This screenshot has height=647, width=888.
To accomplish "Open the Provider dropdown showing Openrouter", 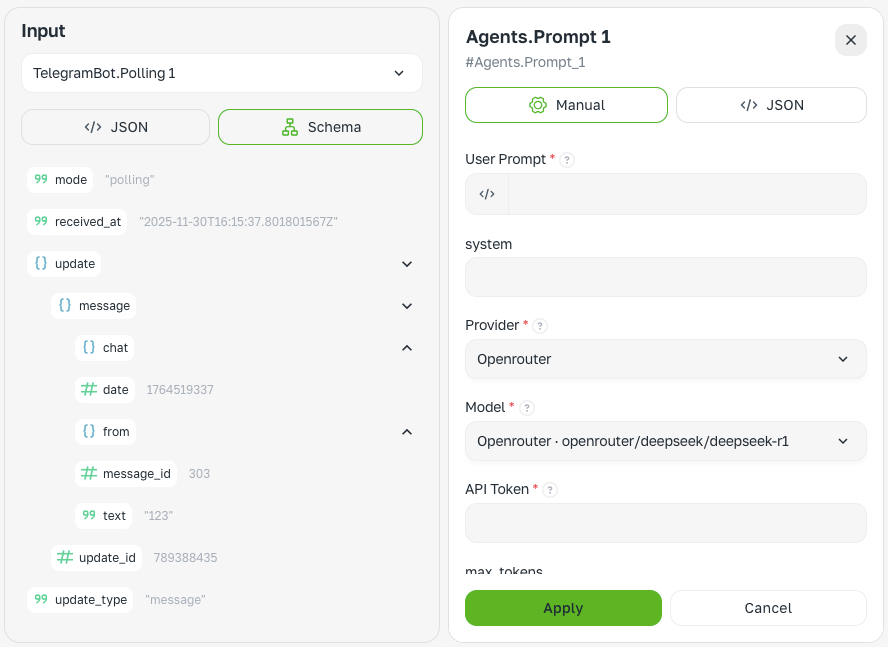I will 665,359.
